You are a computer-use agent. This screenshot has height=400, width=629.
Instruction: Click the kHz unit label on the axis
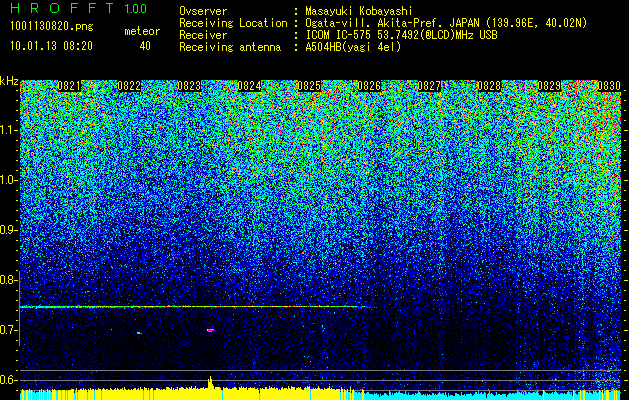point(9,81)
